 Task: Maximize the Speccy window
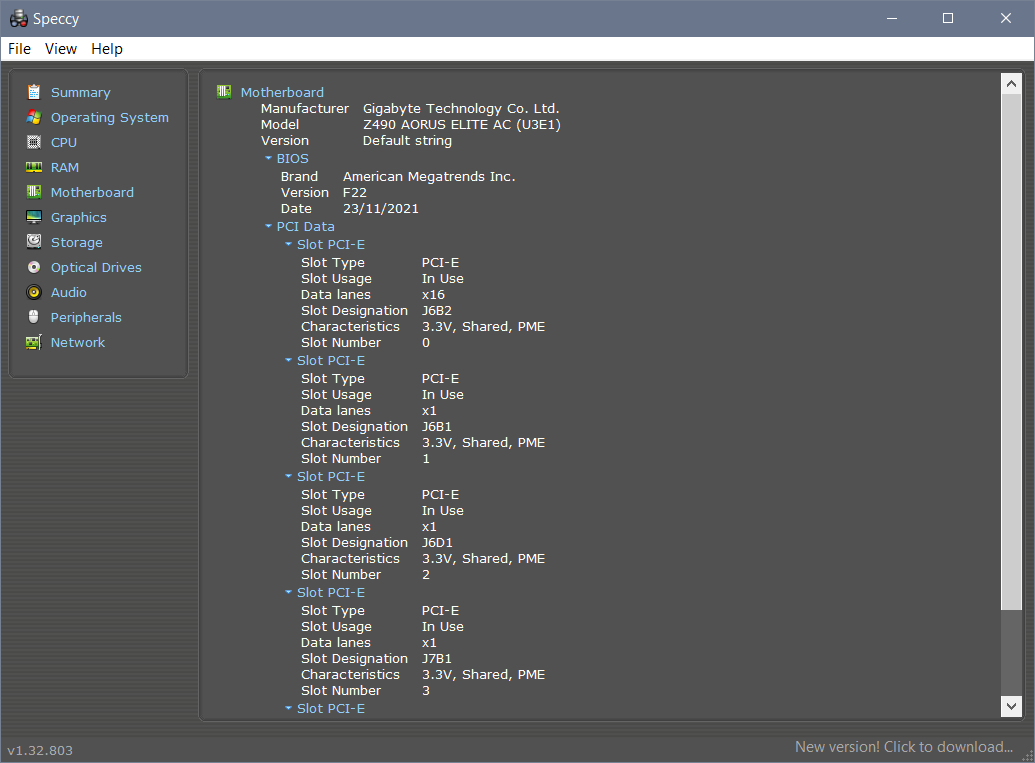point(948,18)
